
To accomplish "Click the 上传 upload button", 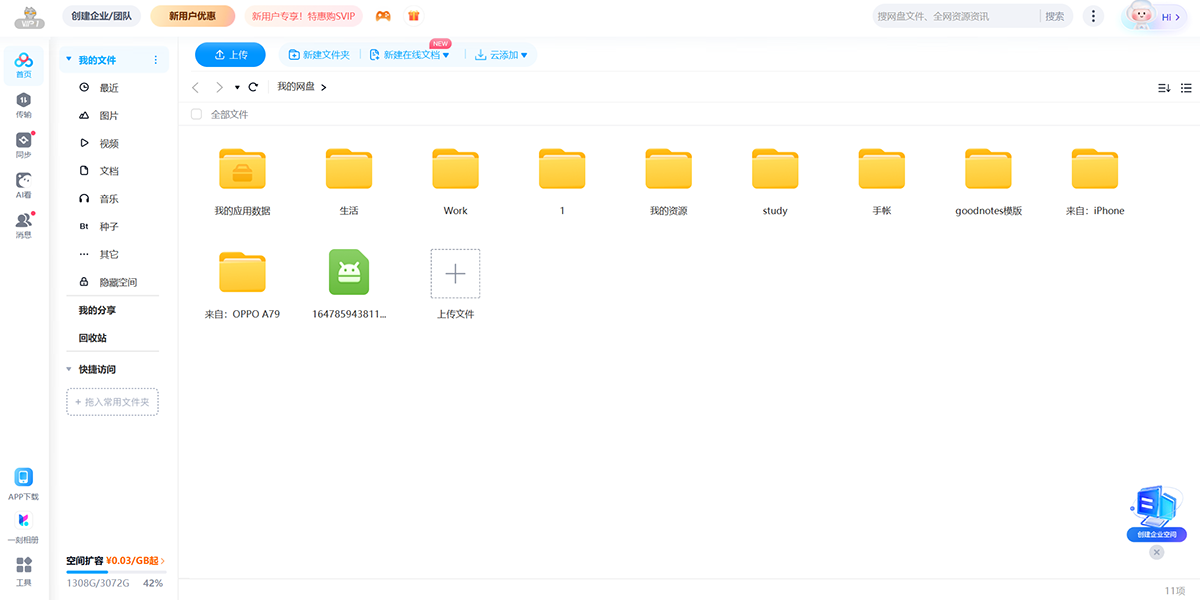I will [x=230, y=54].
